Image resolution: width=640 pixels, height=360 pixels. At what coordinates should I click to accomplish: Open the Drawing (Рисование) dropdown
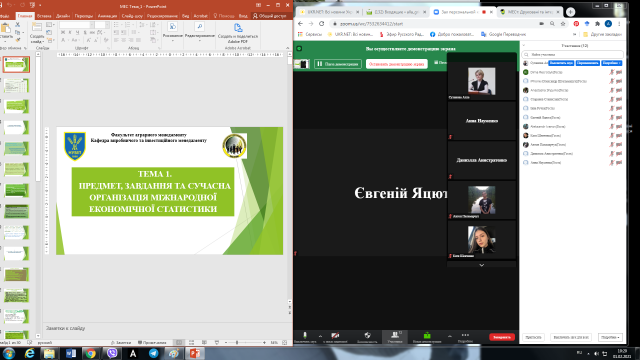click(x=172, y=31)
